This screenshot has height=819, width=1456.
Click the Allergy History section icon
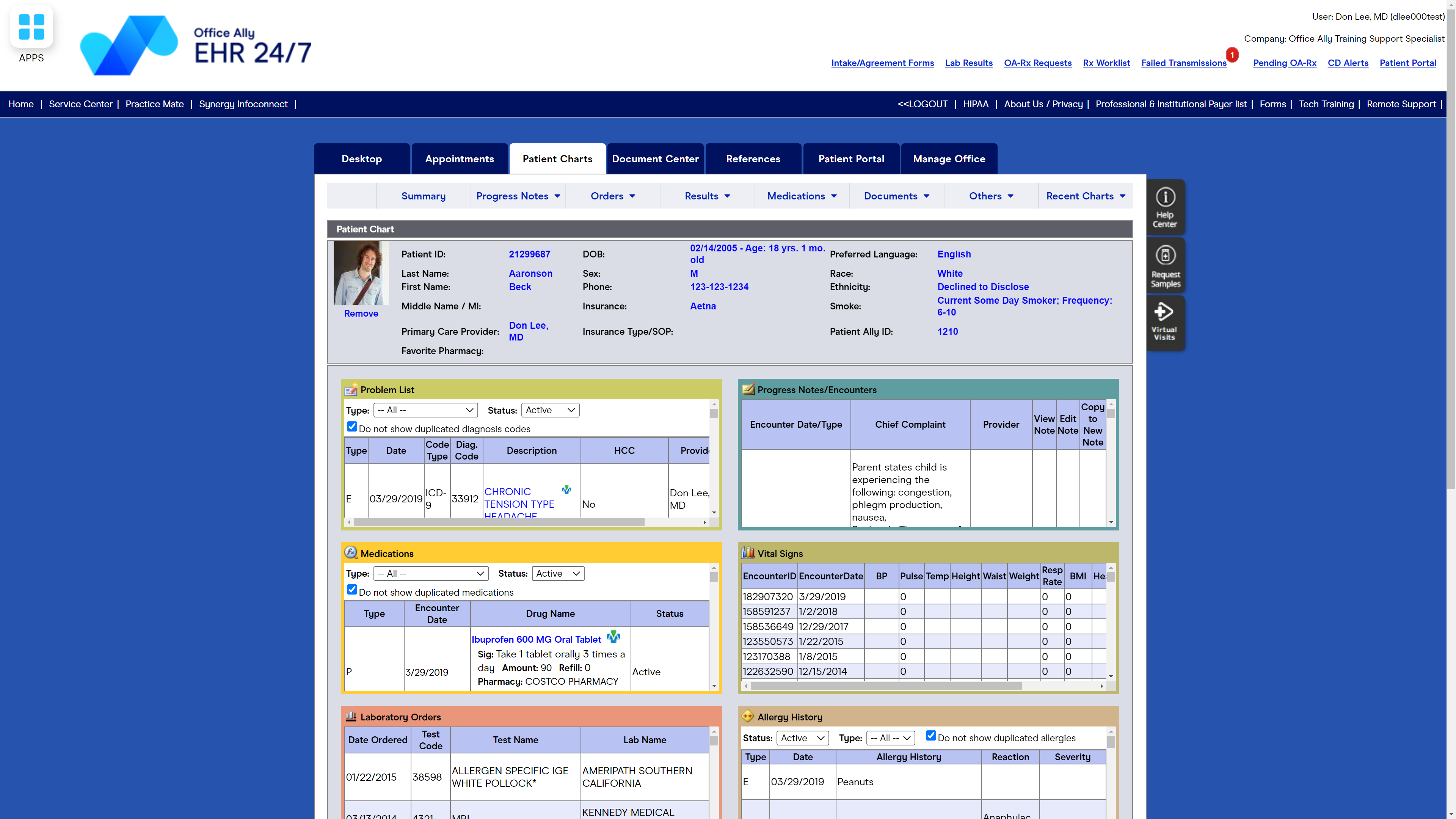click(x=748, y=716)
